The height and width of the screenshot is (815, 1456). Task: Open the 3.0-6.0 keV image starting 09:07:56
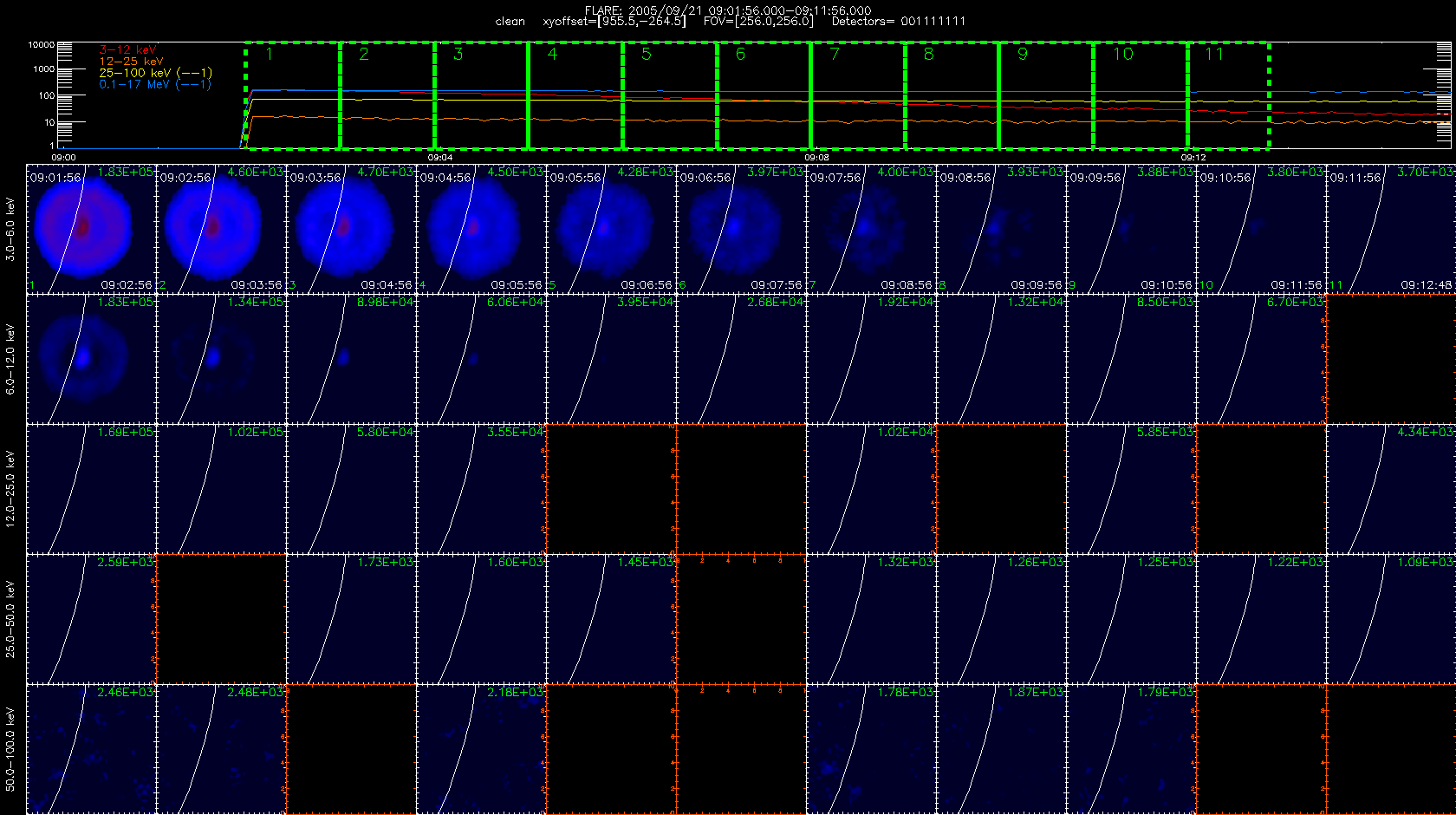(x=871, y=228)
